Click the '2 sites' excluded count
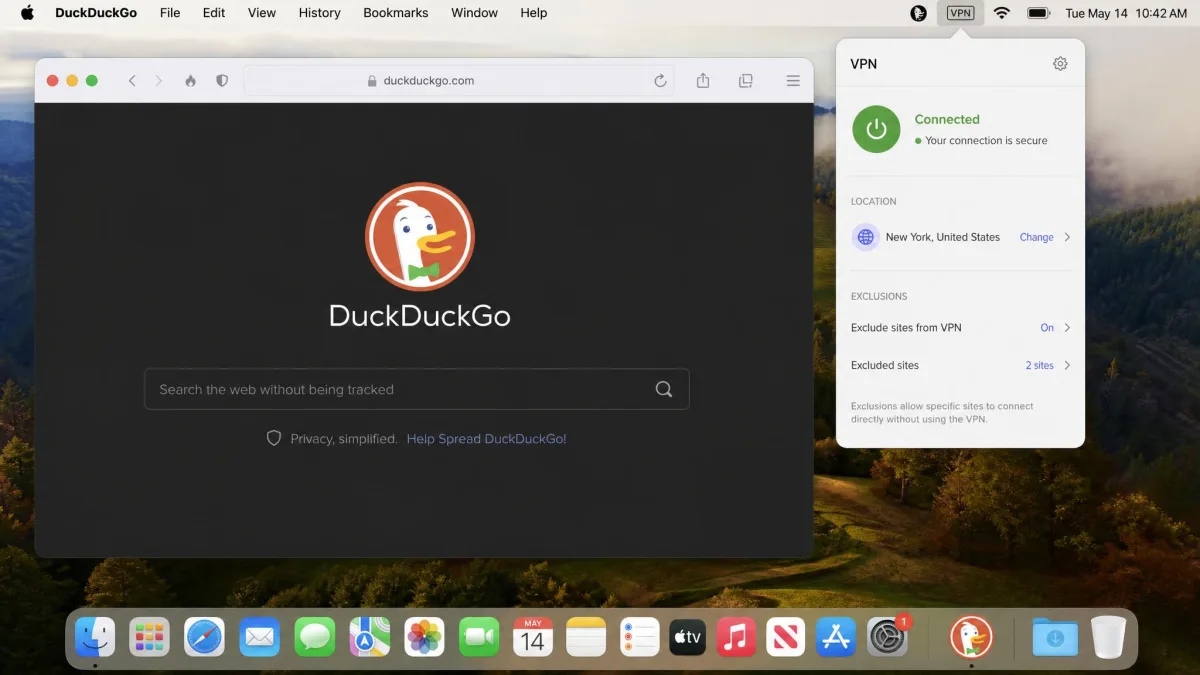Viewport: 1200px width, 675px height. tap(1039, 365)
